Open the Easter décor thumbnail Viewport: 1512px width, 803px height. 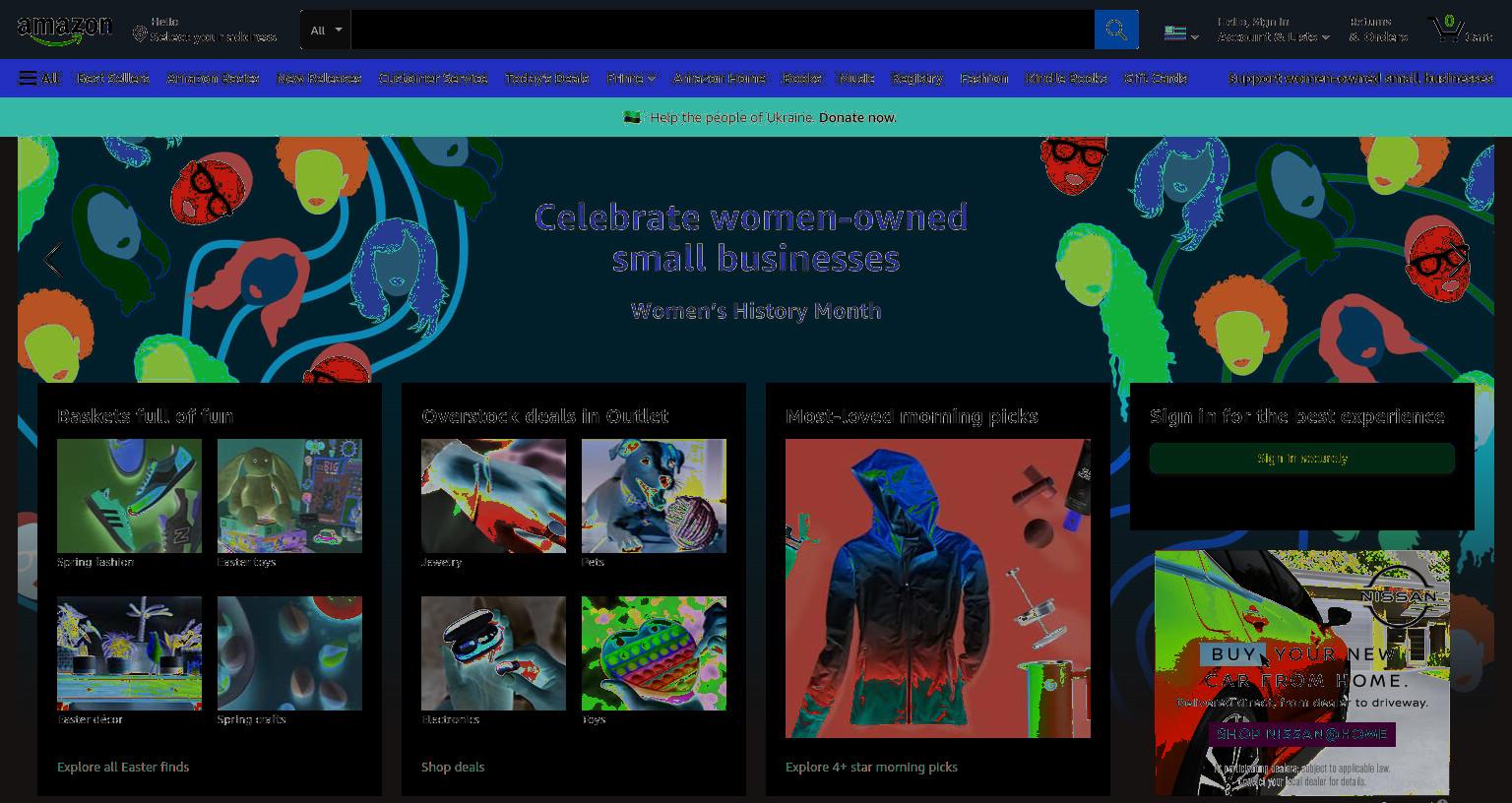click(x=129, y=653)
